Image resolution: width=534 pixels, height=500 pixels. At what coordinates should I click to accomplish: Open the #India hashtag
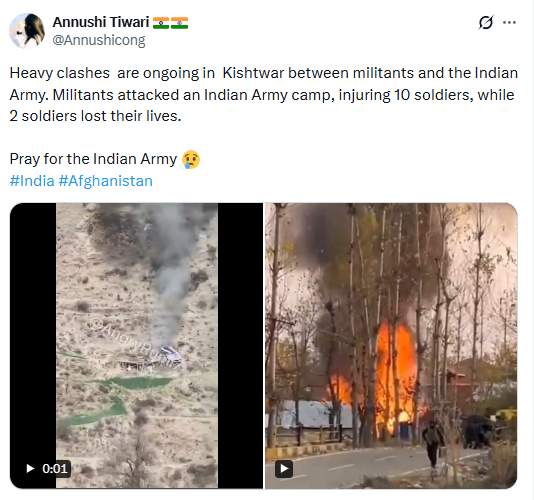[32, 181]
